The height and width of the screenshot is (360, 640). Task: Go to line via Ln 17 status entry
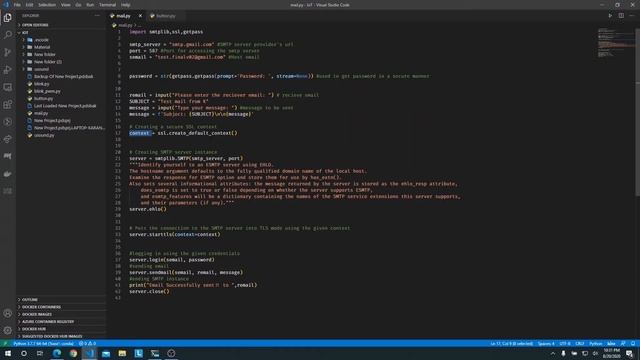[x=512, y=344]
